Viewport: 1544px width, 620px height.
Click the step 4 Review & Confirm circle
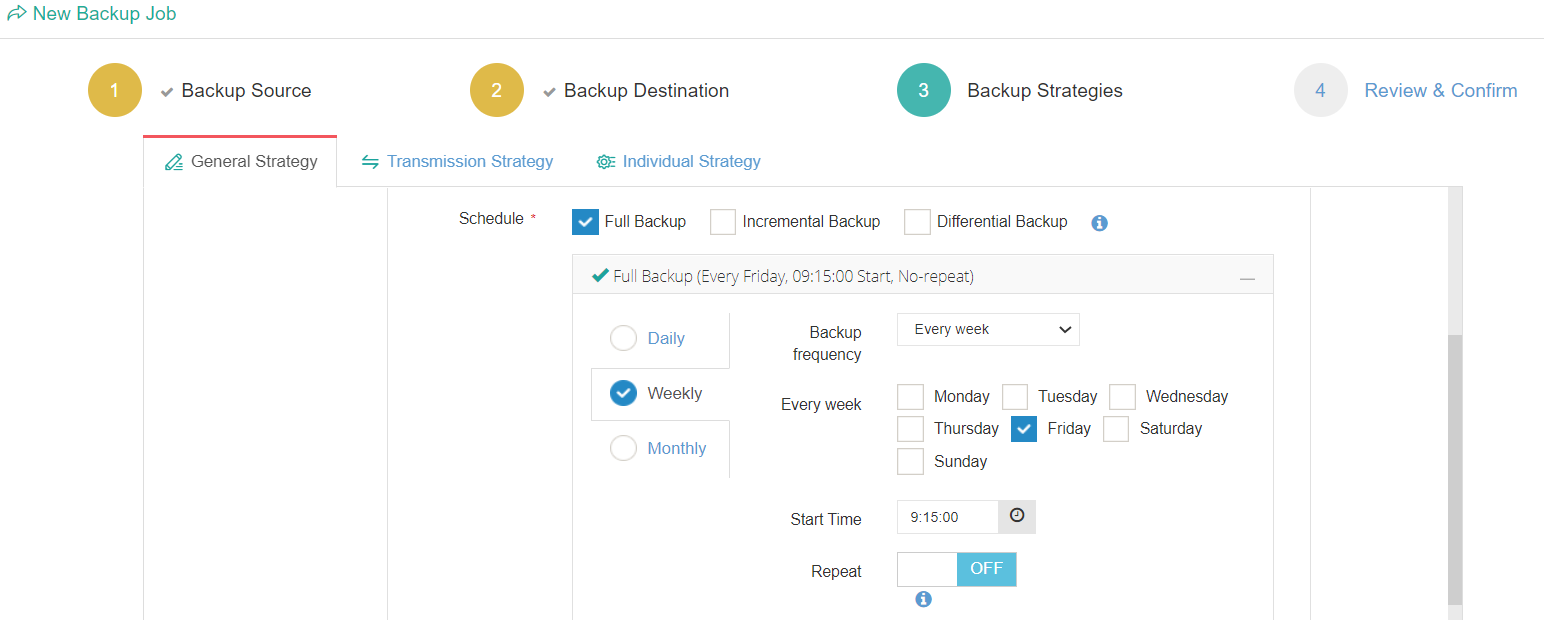click(1320, 90)
